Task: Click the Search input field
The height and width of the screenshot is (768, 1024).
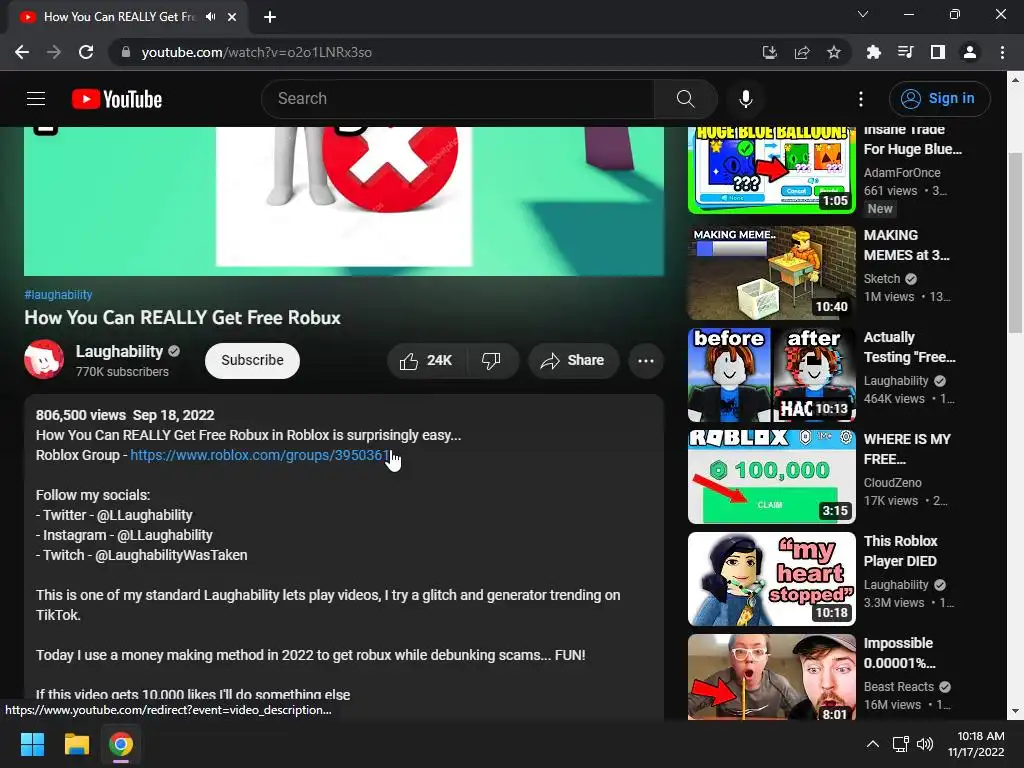Action: 457,99
